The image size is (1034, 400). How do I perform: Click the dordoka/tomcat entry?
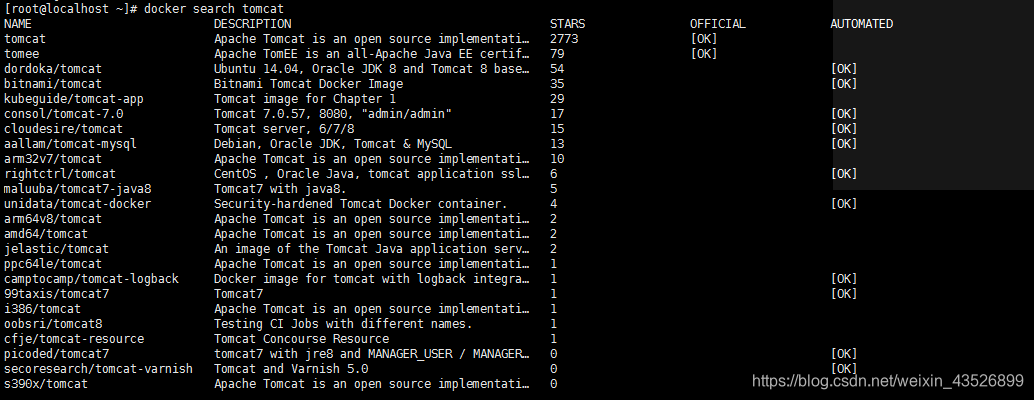[53, 69]
